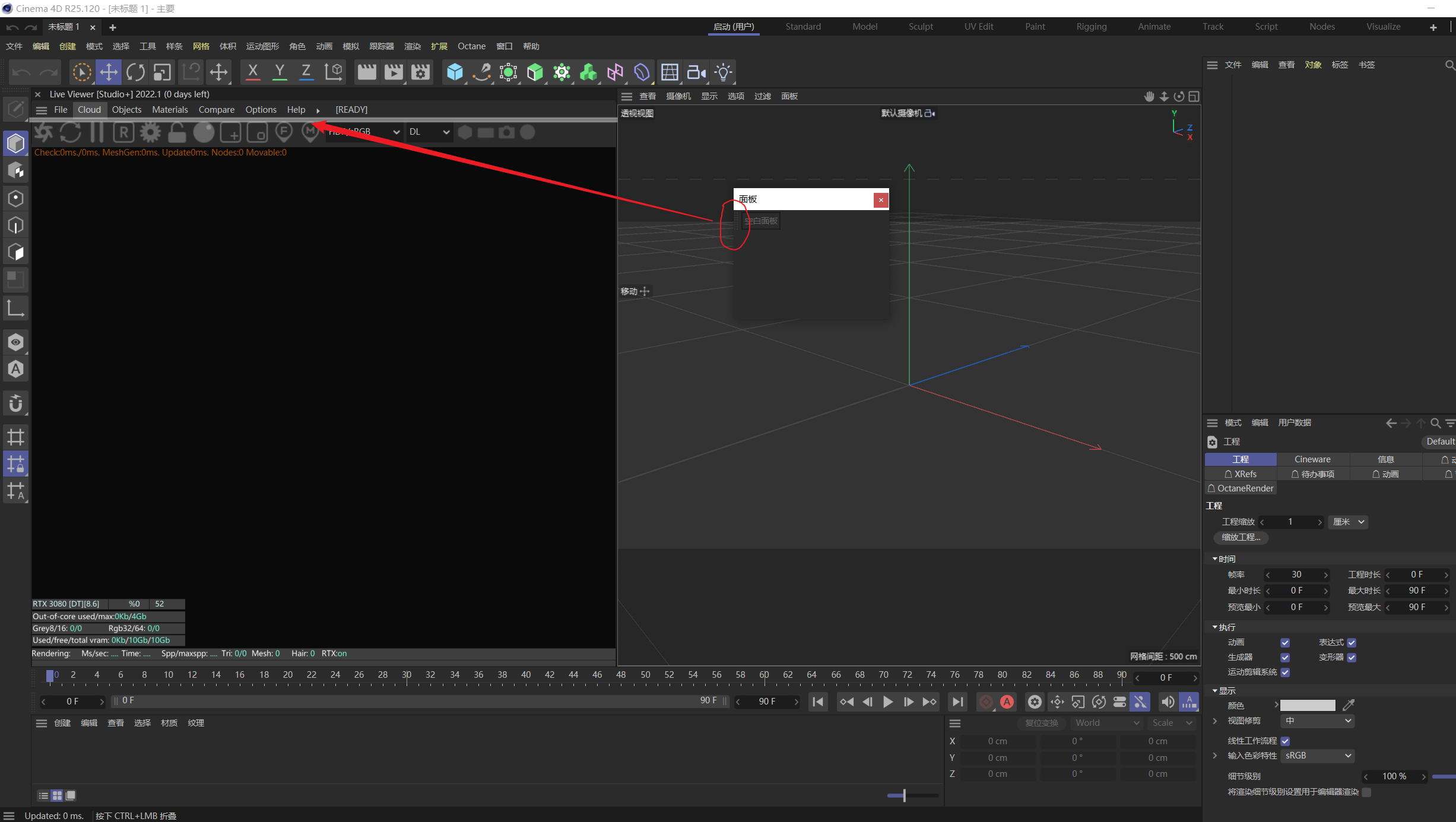Open Octane Live Viewer settings gear
The width and height of the screenshot is (1456, 822).
click(150, 132)
